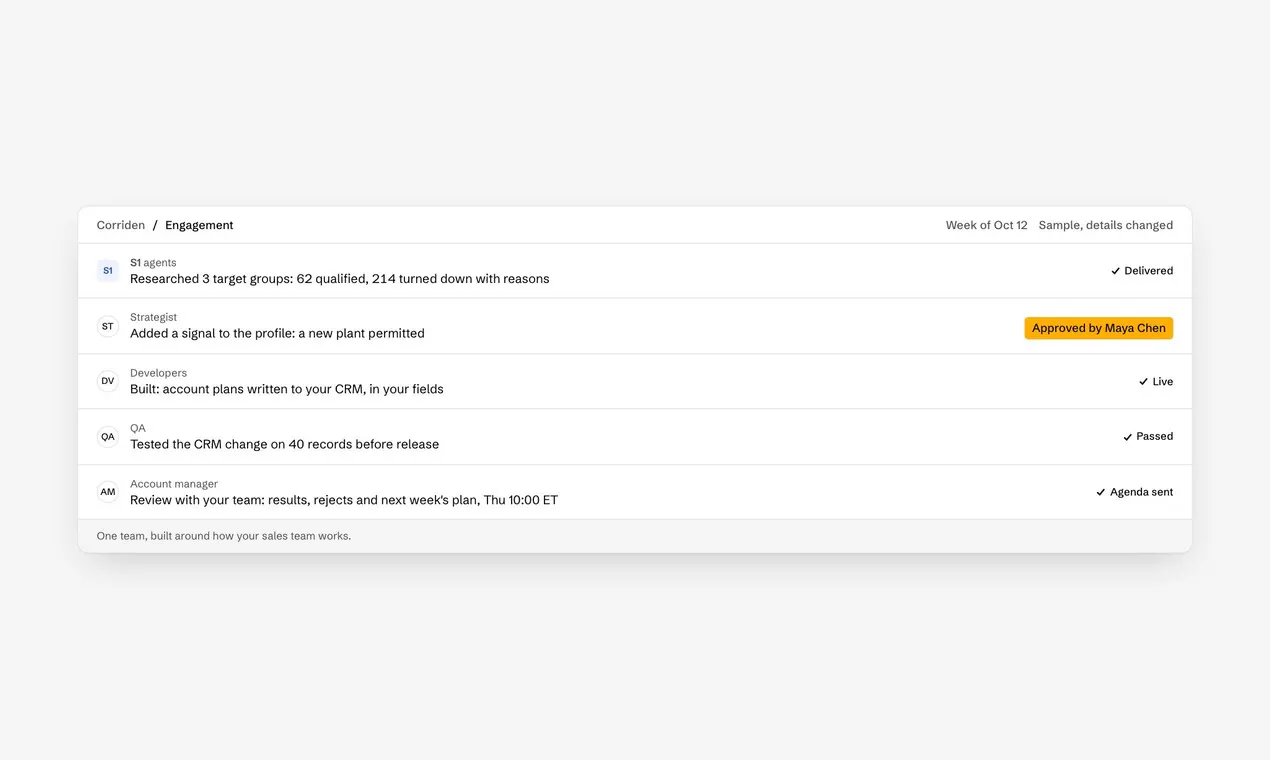Select 'Built: account plans written to your CRM' text
Image resolution: width=1270 pixels, height=760 pixels.
pos(287,389)
